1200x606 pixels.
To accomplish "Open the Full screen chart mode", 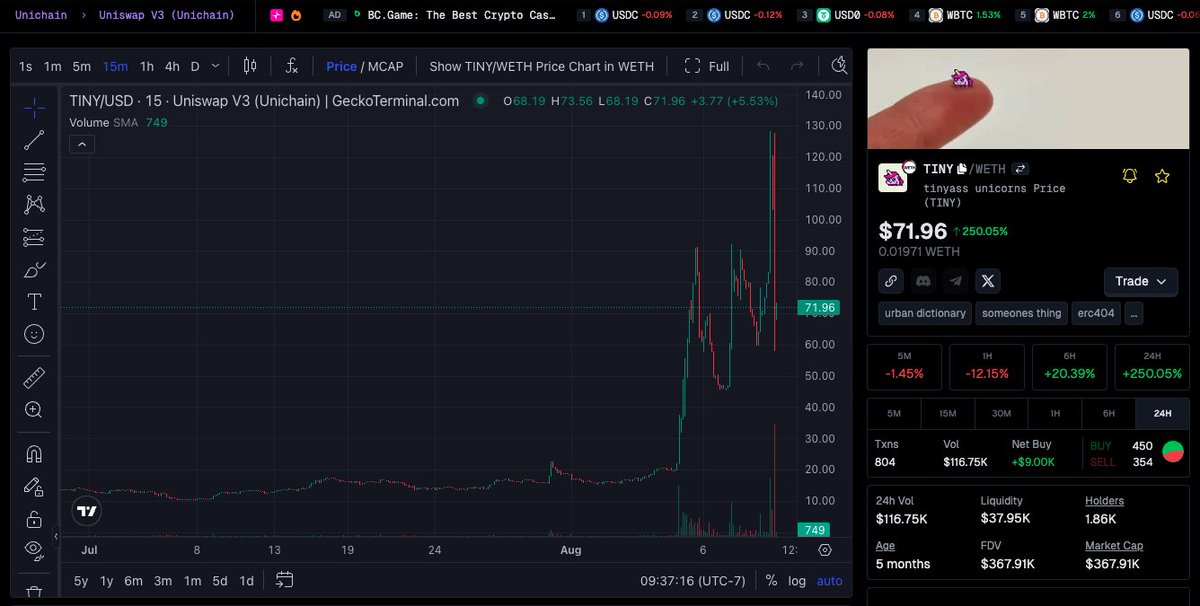I will [707, 66].
